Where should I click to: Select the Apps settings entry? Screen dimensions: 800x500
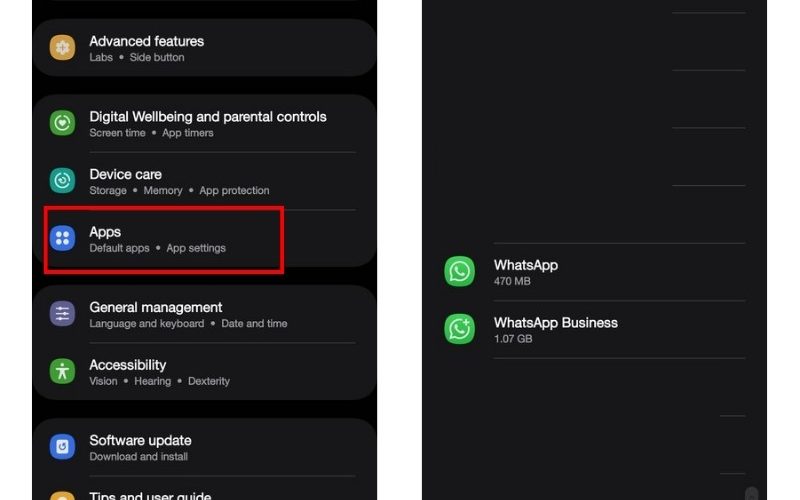[204, 239]
